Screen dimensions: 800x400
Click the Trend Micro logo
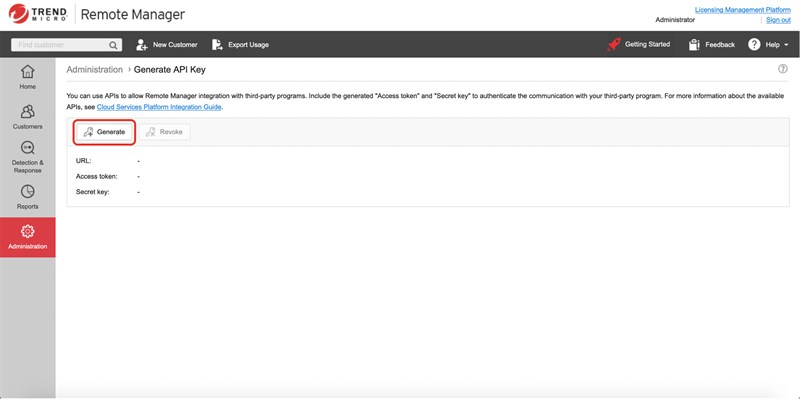[x=39, y=15]
